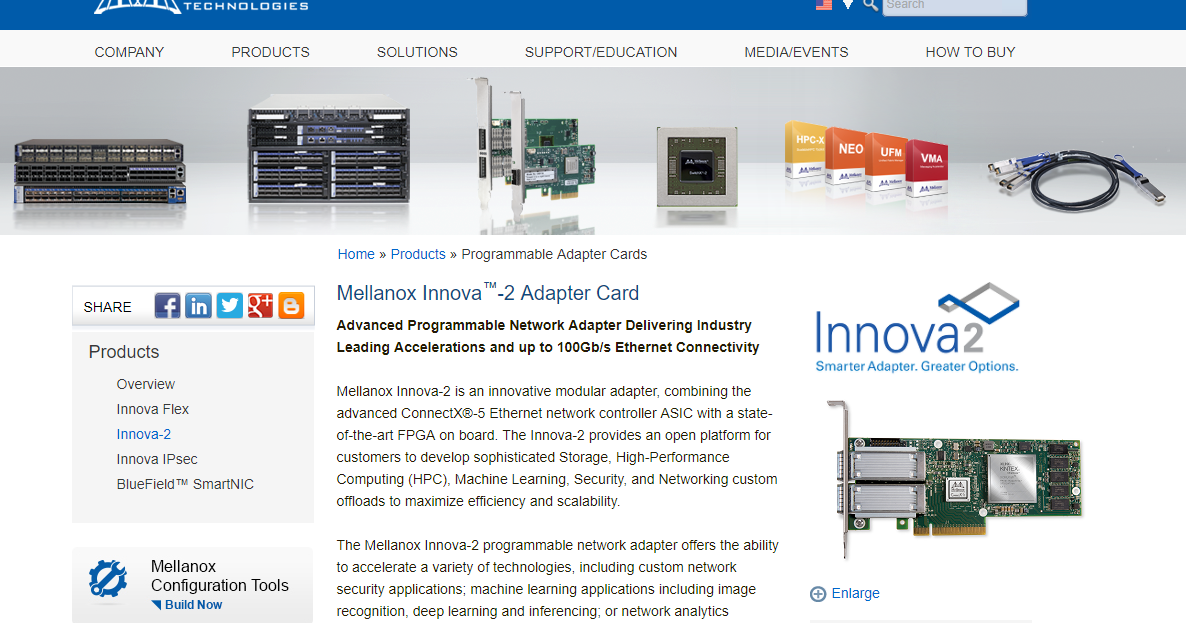1186x623 pixels.
Task: Click the Mellanox Technologies logo
Action: tap(201, 7)
